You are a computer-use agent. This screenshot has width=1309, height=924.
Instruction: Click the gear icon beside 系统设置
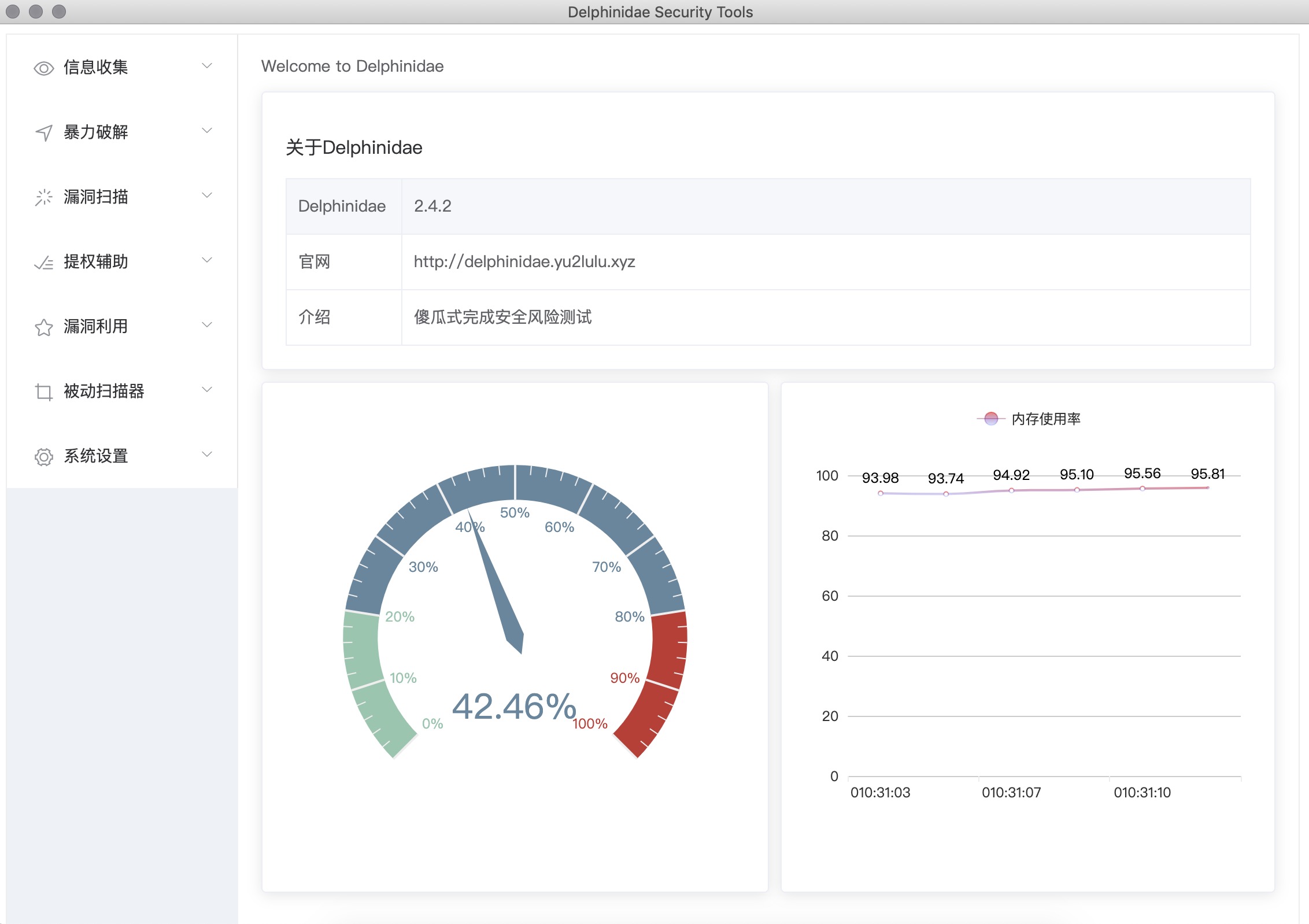pos(44,457)
